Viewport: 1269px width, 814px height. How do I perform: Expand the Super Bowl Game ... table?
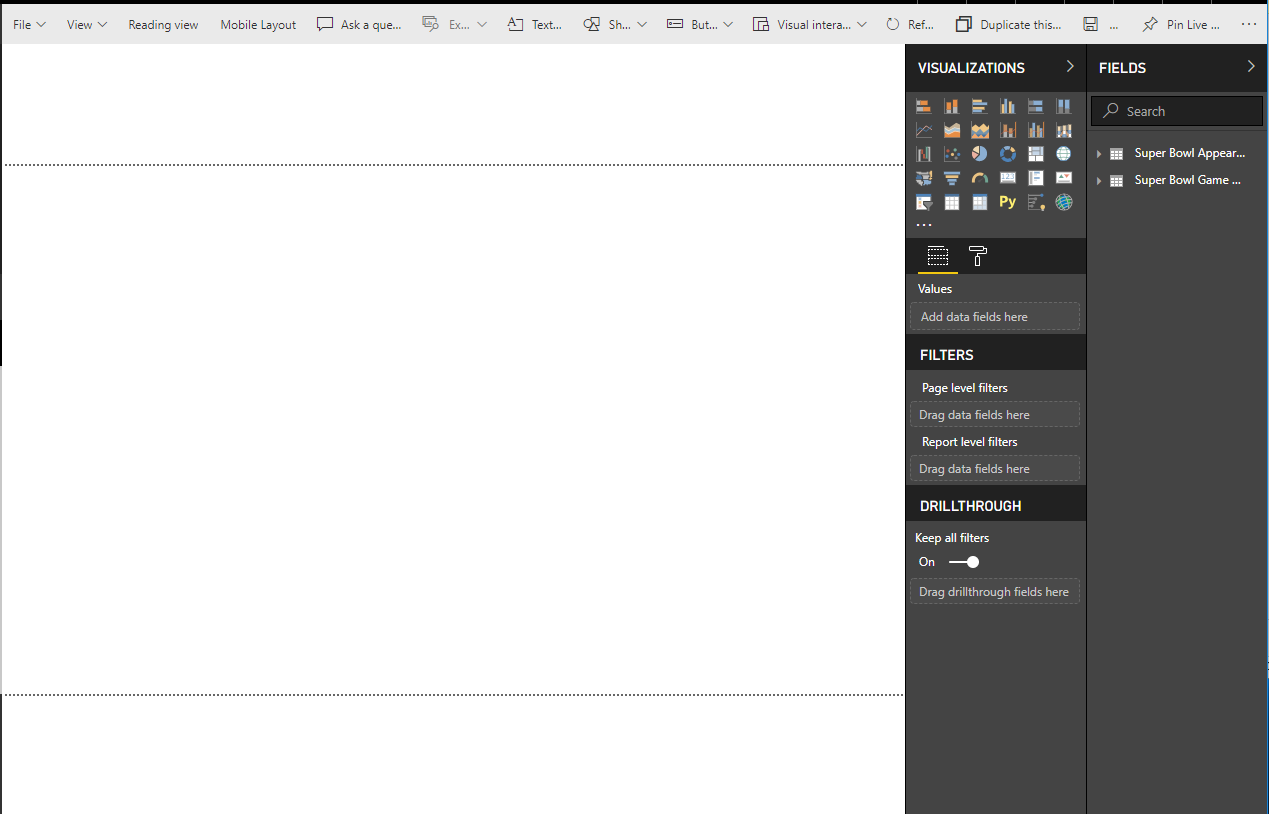pos(1099,181)
